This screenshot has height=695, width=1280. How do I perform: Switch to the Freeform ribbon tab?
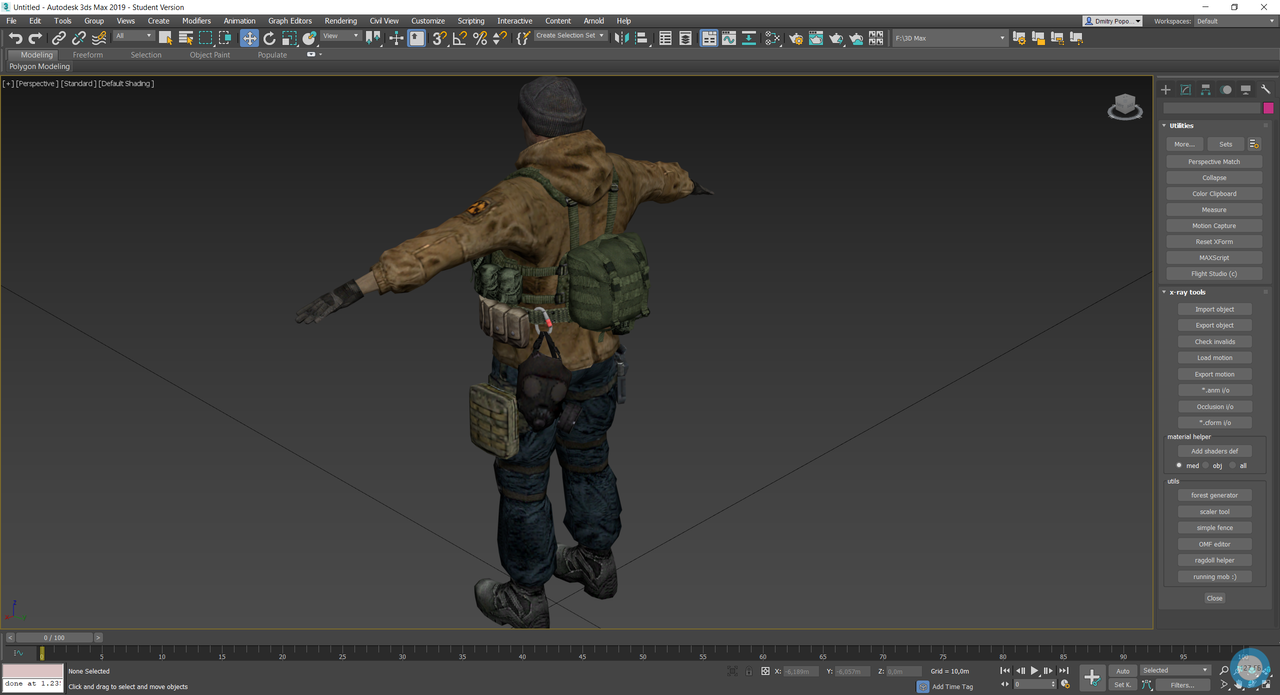88,55
